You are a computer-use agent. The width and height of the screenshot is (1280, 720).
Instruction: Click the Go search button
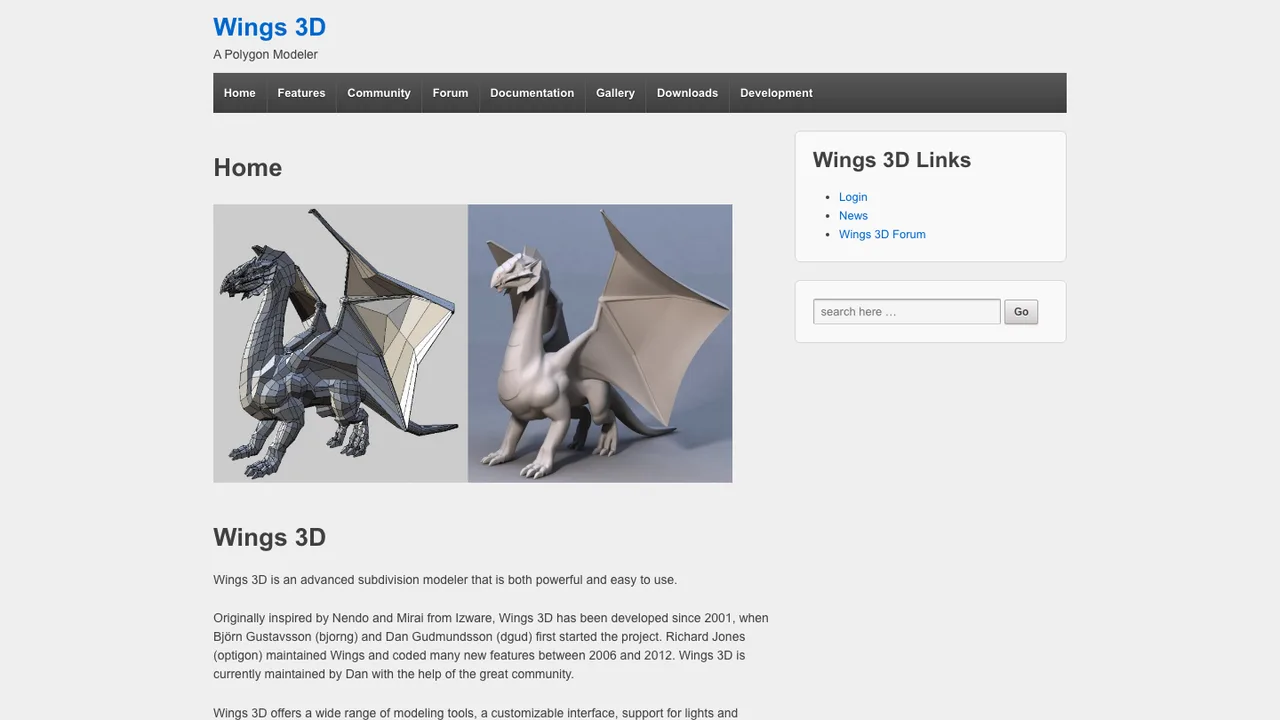click(x=1021, y=312)
